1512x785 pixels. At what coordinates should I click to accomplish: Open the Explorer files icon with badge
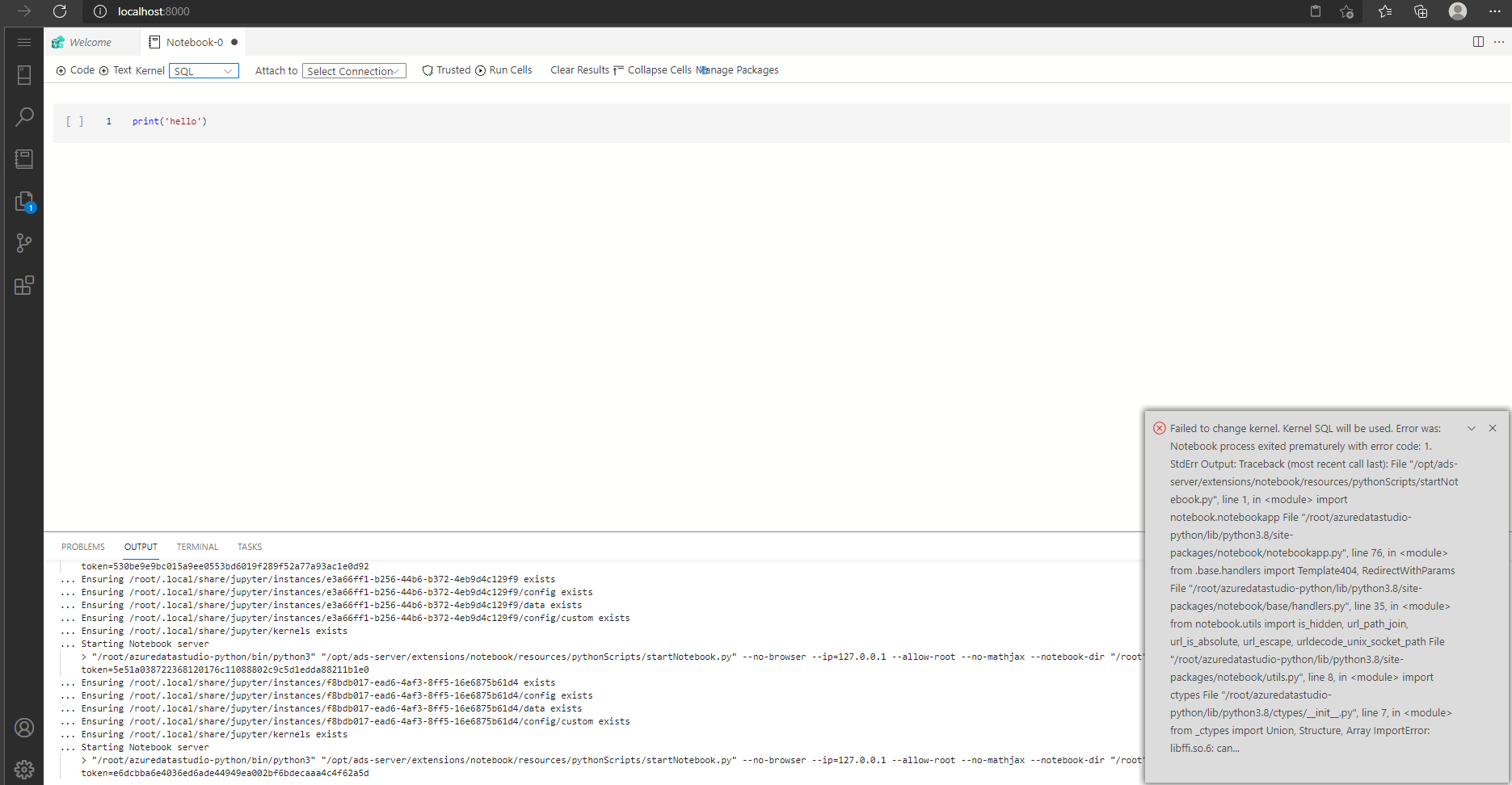[24, 201]
